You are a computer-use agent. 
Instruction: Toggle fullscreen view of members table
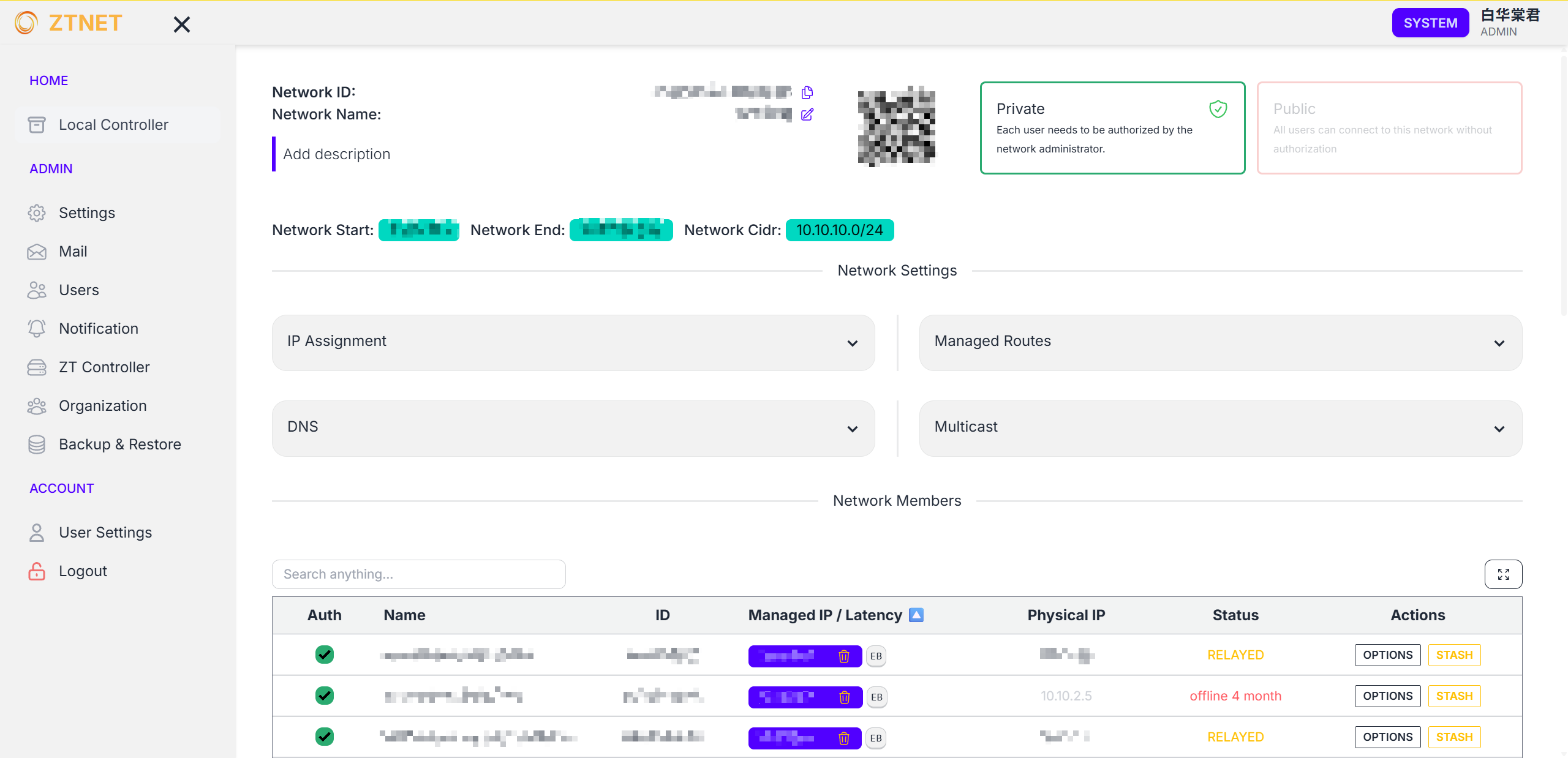pyautogui.click(x=1503, y=574)
